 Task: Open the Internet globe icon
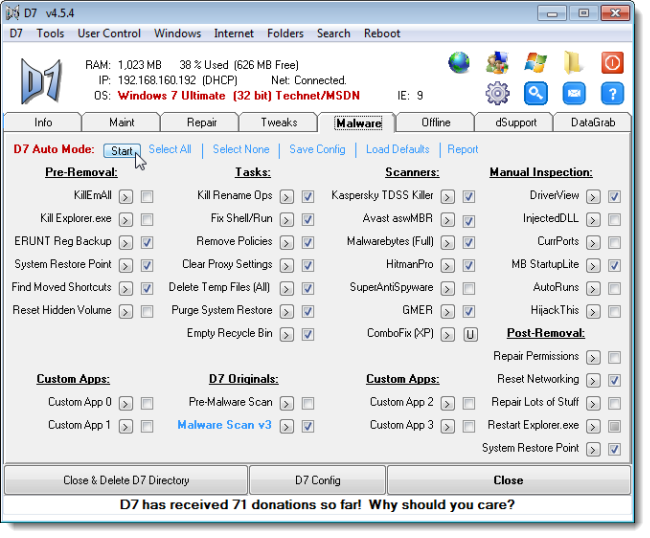(x=459, y=63)
